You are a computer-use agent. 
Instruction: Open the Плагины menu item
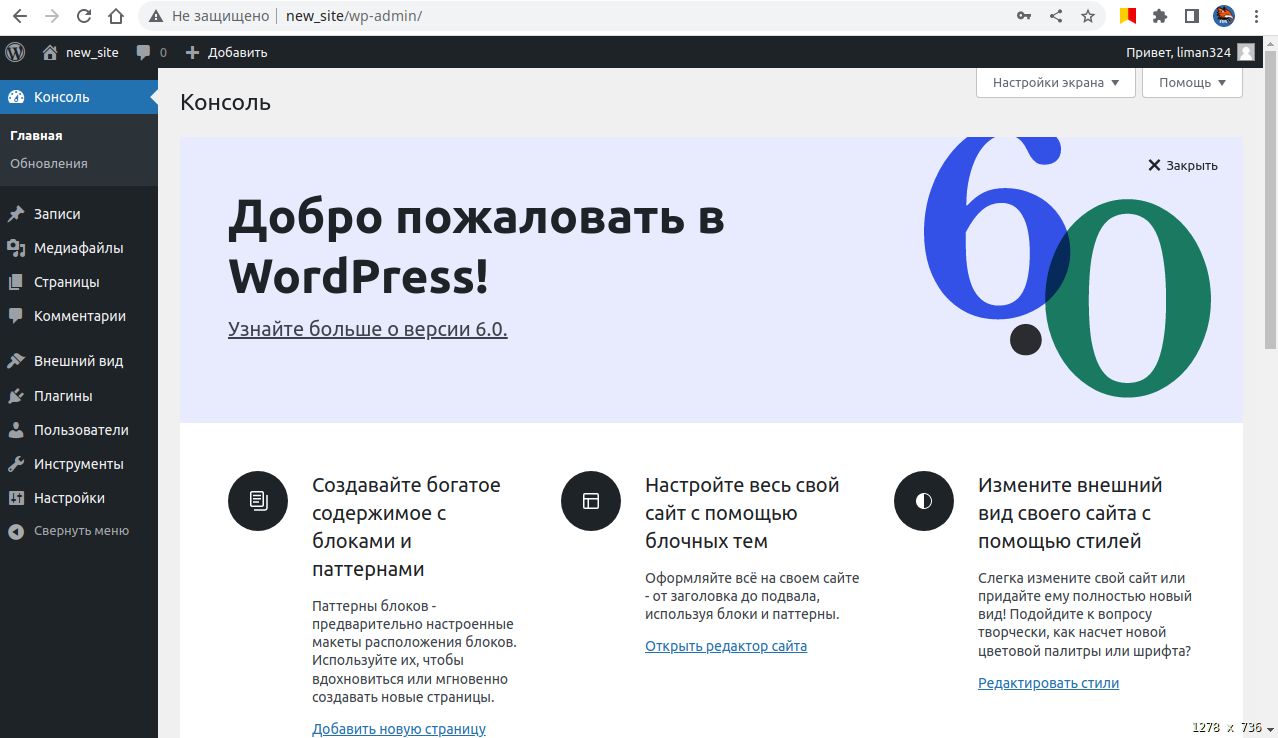click(x=63, y=396)
